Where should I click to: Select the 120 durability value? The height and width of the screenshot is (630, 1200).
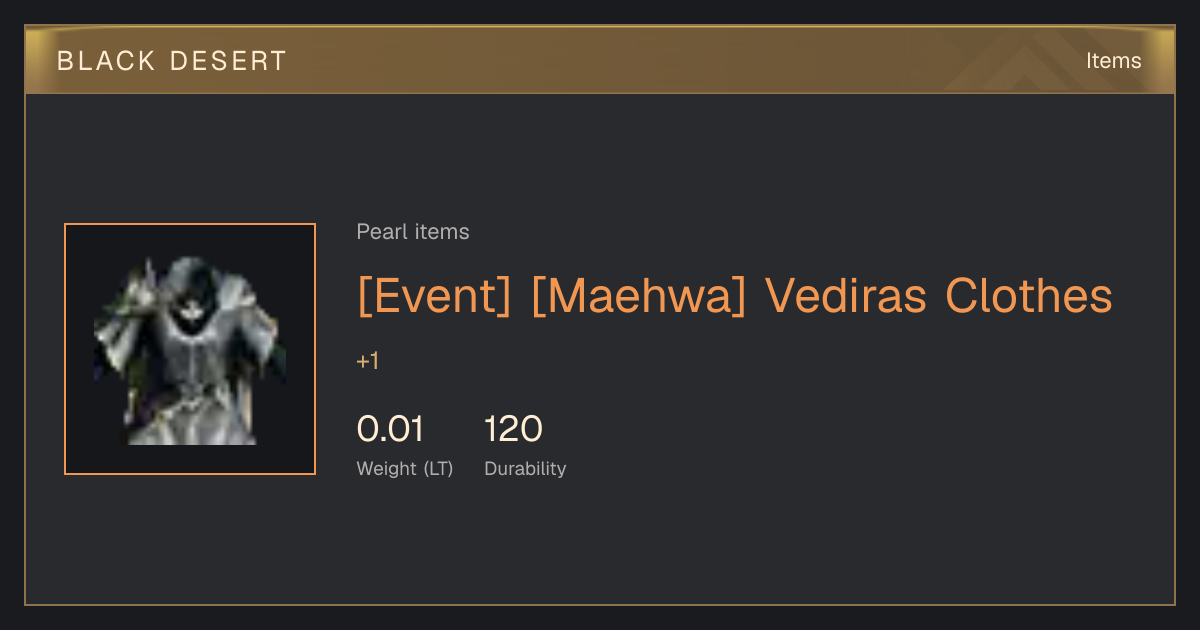pyautogui.click(x=513, y=429)
